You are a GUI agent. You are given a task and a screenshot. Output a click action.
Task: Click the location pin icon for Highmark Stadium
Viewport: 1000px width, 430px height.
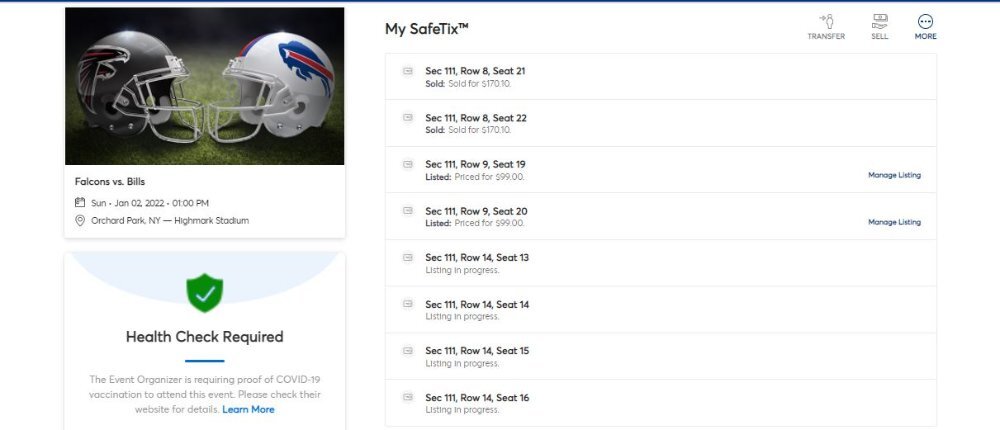80,221
